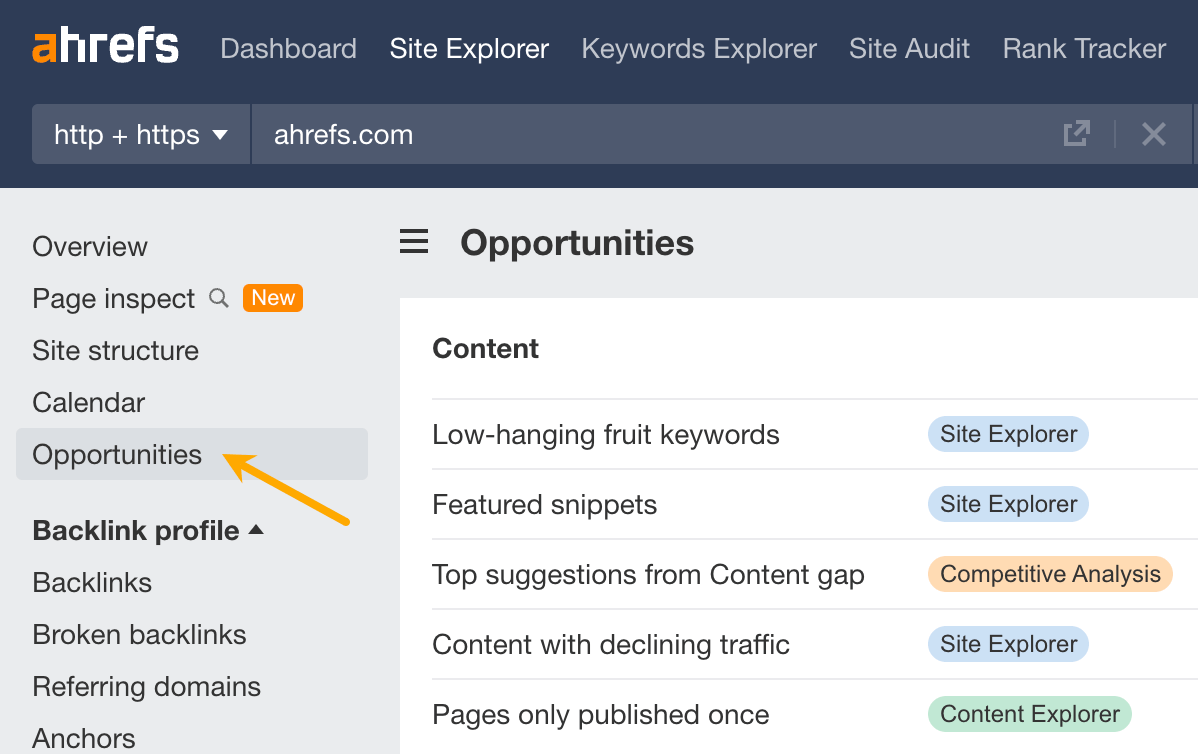The image size is (1198, 754).
Task: Go to the Dashboard
Action: pos(288,48)
